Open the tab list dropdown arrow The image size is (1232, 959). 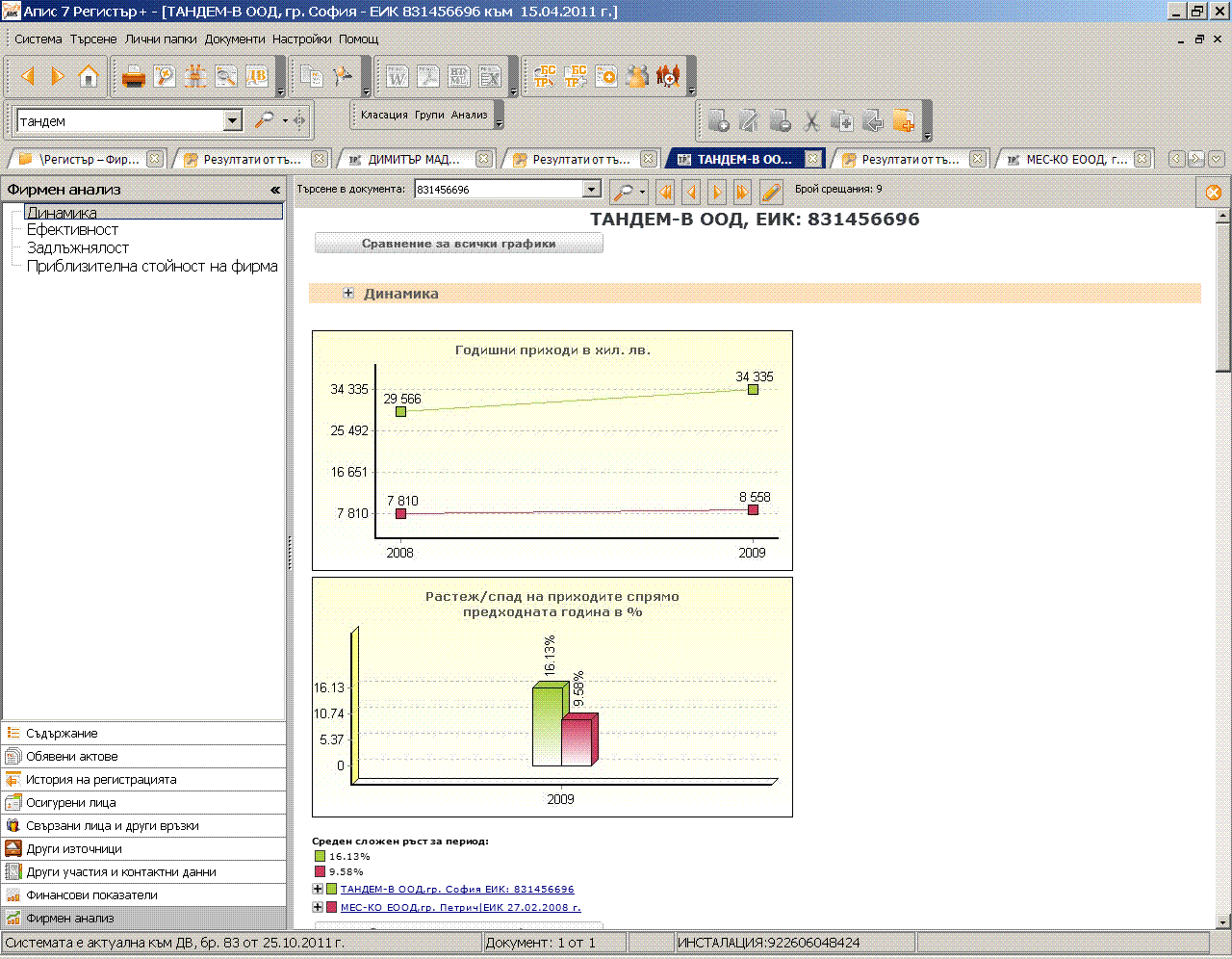(x=1217, y=159)
